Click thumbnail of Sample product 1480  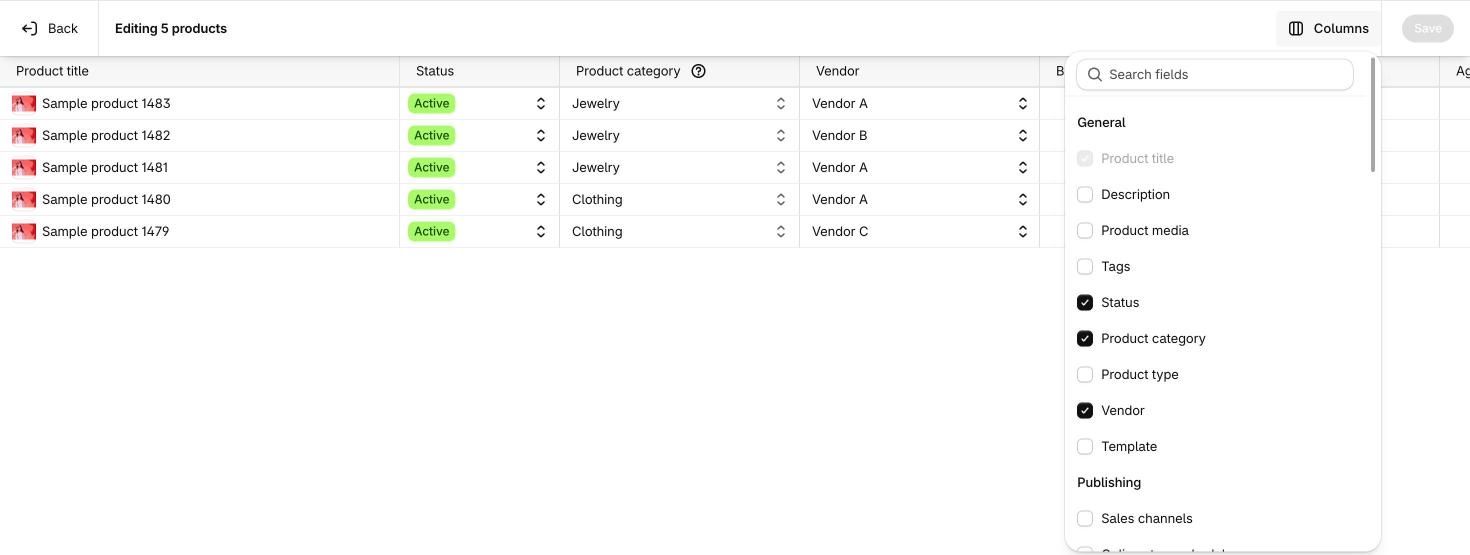(24, 199)
